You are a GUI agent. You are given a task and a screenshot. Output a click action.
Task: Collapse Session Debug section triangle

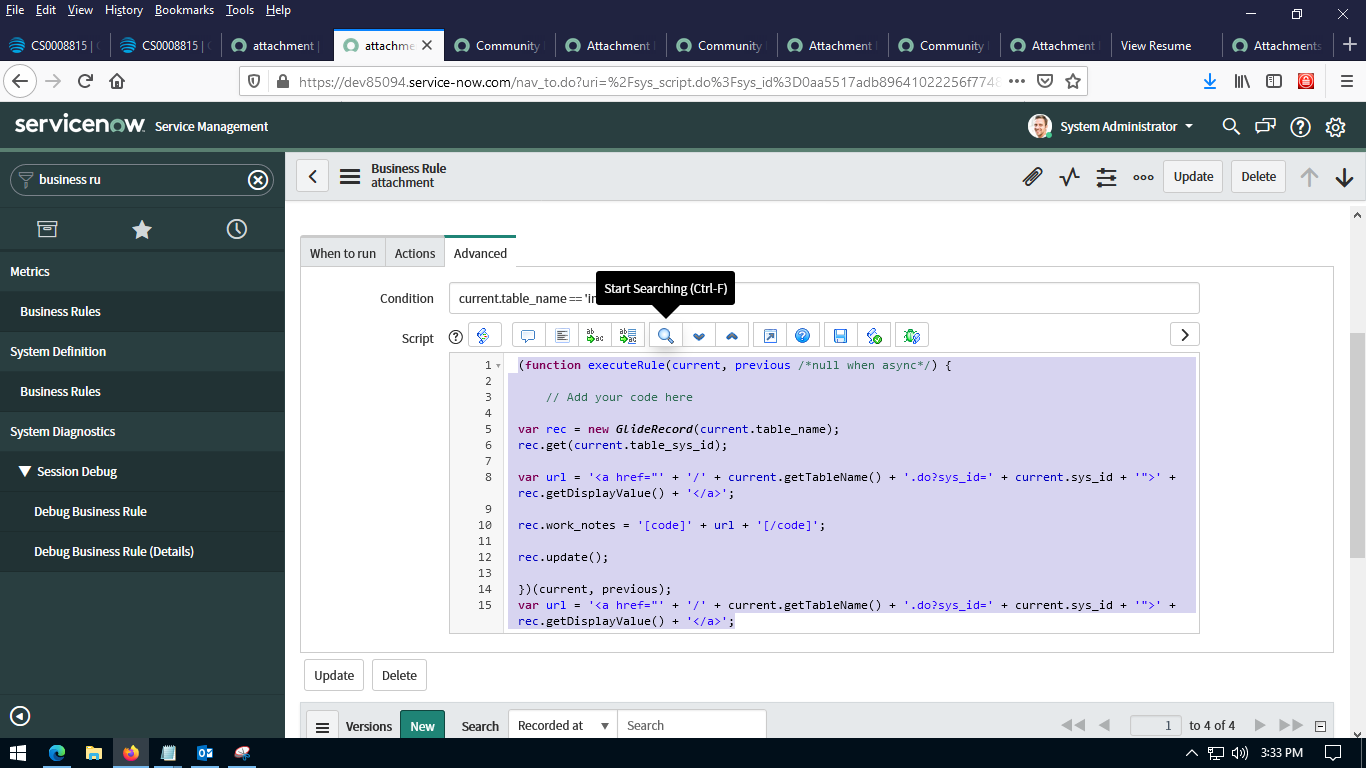coord(25,471)
